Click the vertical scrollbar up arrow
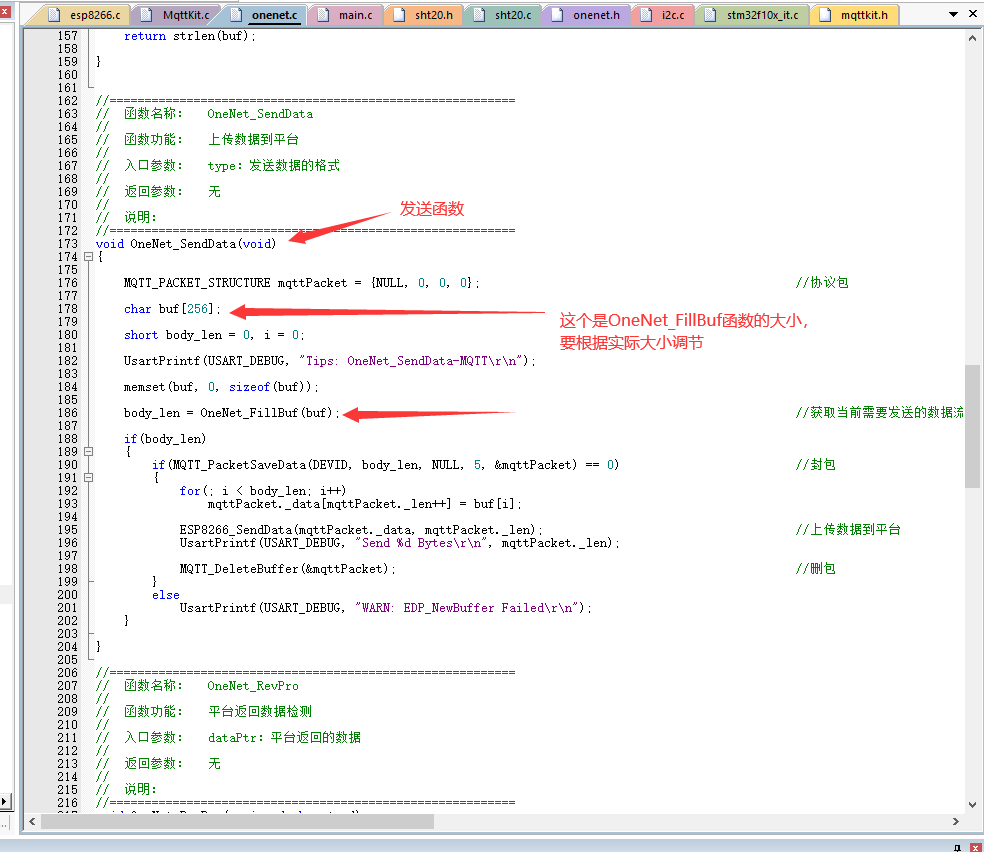Screen dimensions: 984x852 click(972, 38)
